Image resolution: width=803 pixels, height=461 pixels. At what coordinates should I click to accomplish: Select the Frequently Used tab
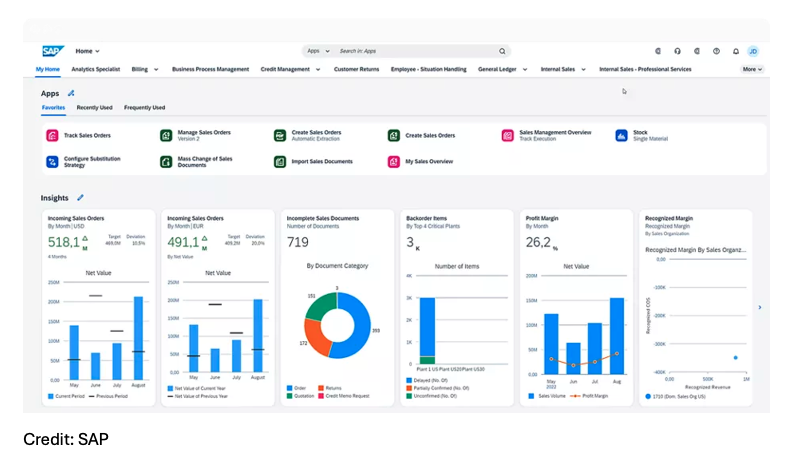click(x=144, y=107)
